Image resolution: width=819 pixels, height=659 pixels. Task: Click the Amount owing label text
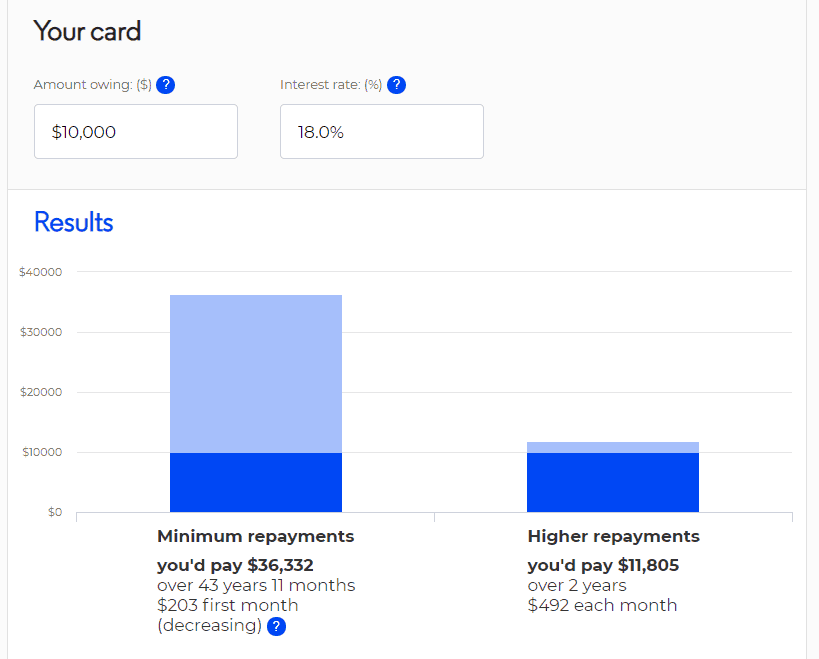(x=92, y=85)
